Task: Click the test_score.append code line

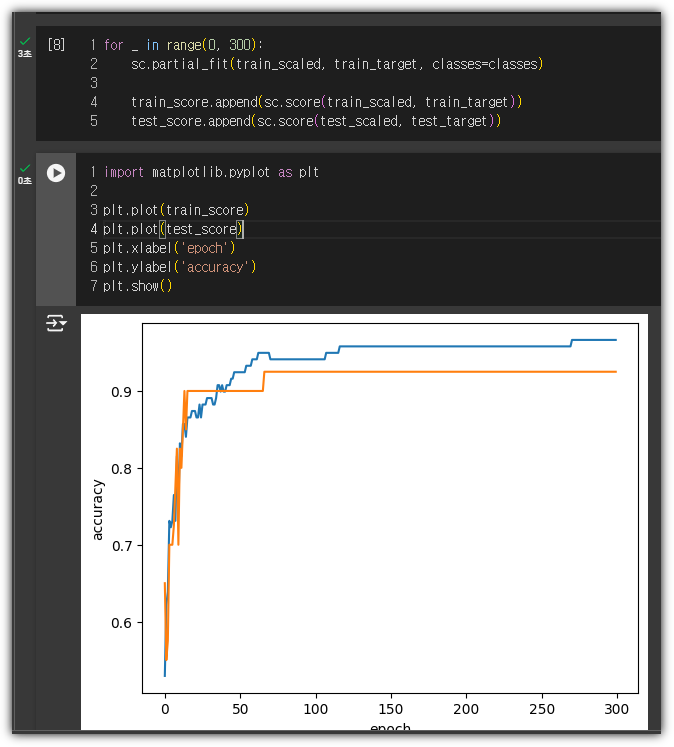Action: (316, 121)
